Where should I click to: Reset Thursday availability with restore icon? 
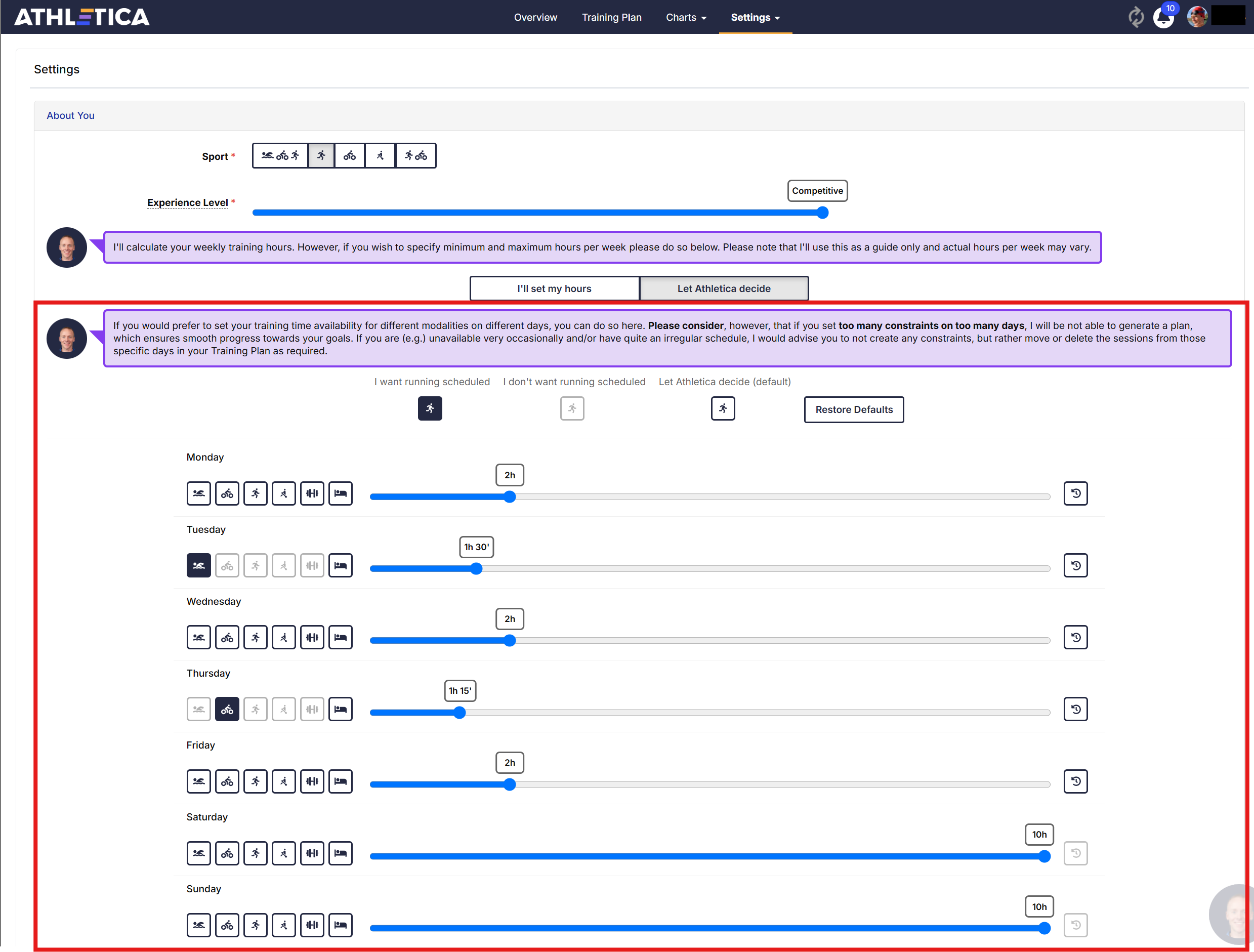tap(1075, 710)
